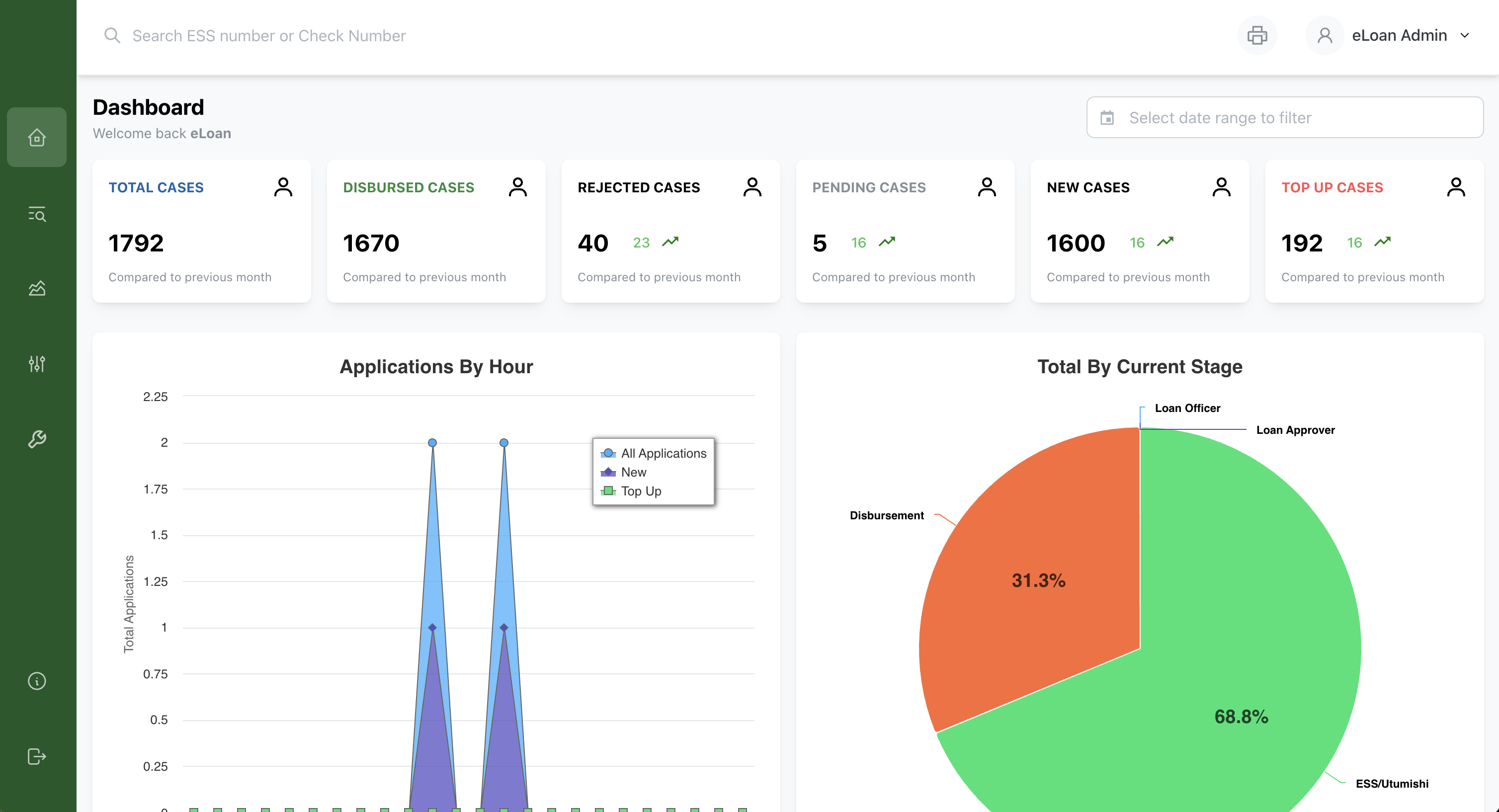Click the person icon on Rejected Cases card
The width and height of the screenshot is (1499, 812).
click(752, 187)
